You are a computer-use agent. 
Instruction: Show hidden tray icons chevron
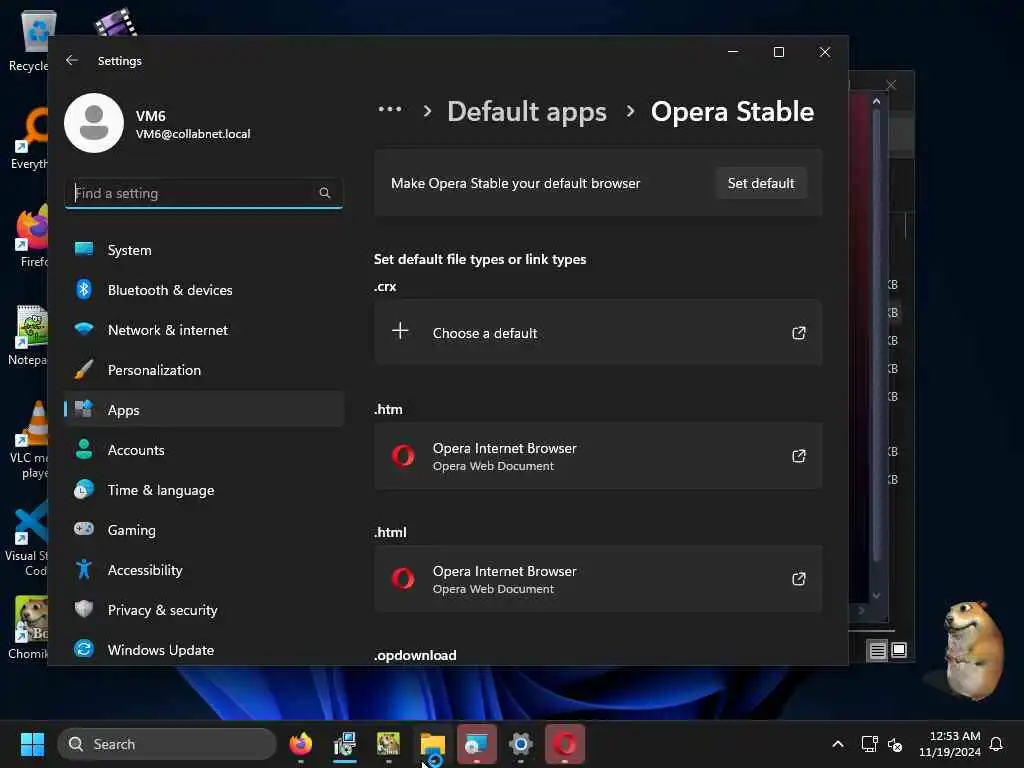point(837,744)
